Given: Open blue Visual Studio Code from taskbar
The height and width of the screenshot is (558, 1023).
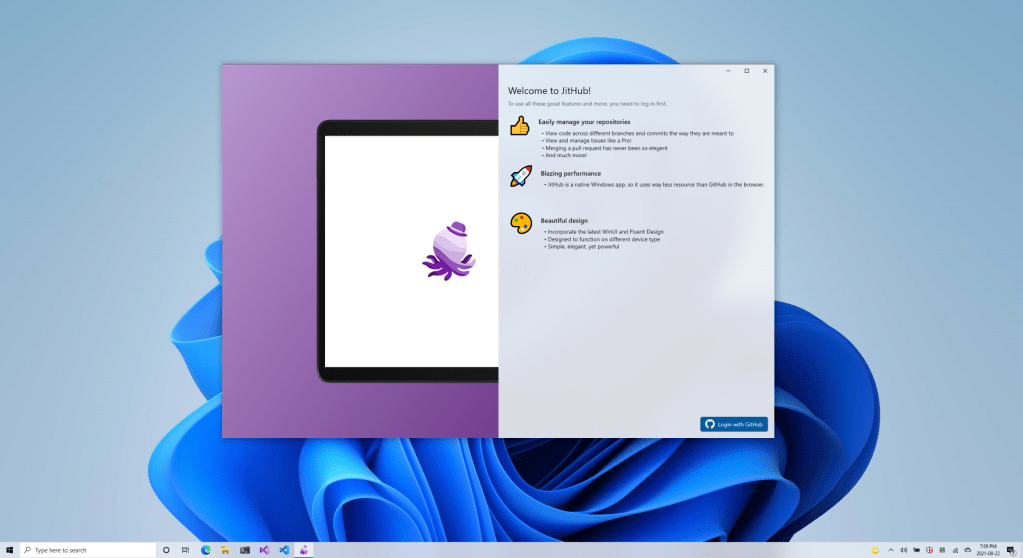Looking at the screenshot, I should click(x=284, y=550).
